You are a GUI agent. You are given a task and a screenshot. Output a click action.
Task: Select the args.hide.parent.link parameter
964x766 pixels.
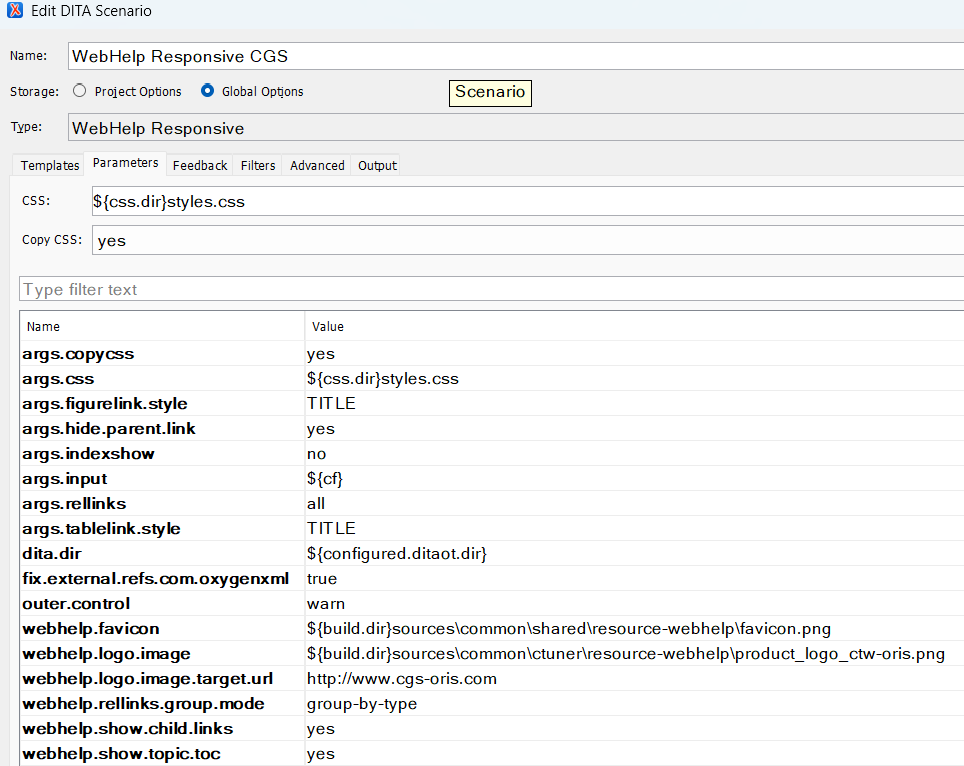(109, 428)
